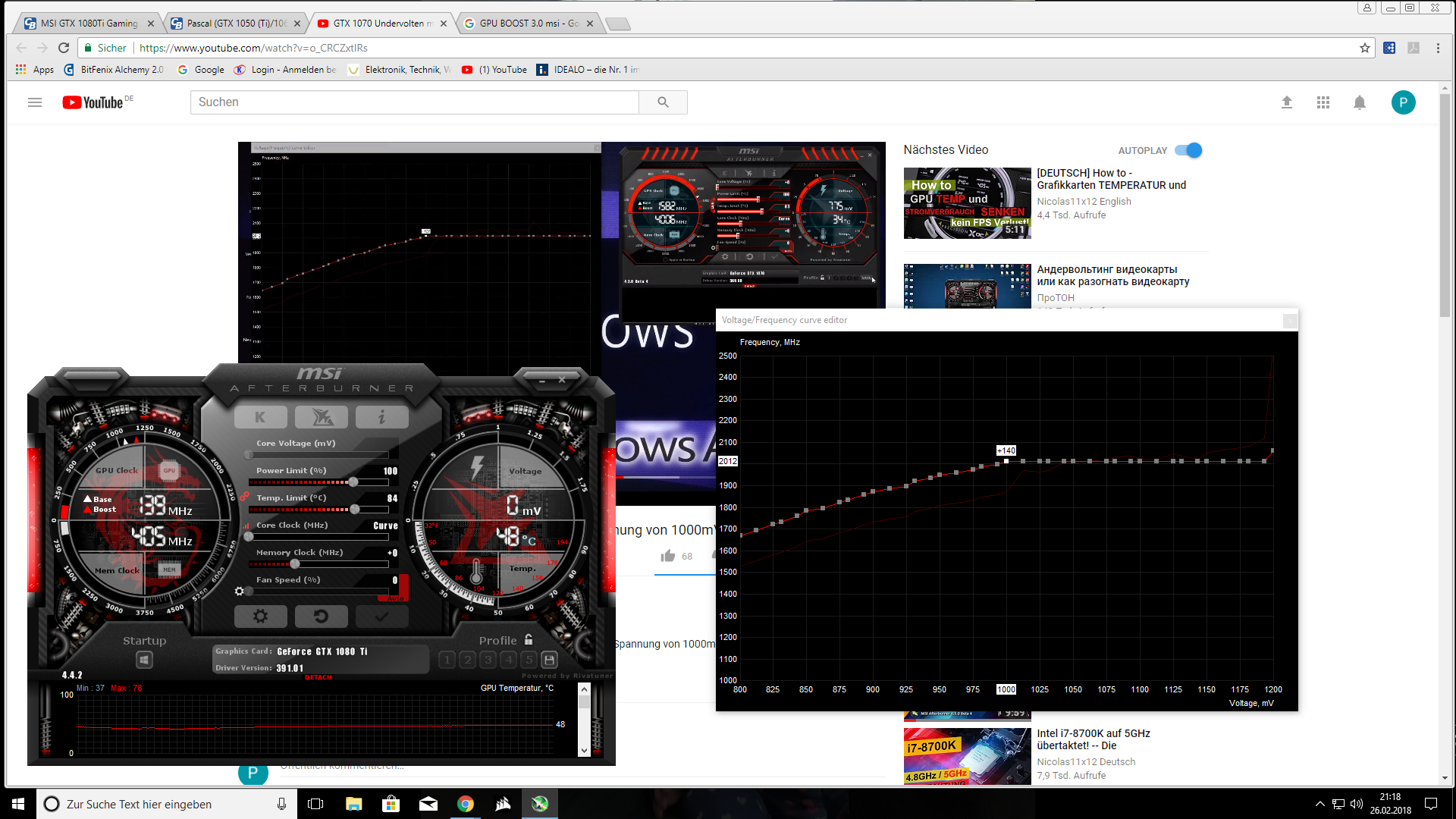Viewport: 1456px width, 819px height.
Task: Toggle the YouTube Autoplay switch
Action: [1188, 150]
